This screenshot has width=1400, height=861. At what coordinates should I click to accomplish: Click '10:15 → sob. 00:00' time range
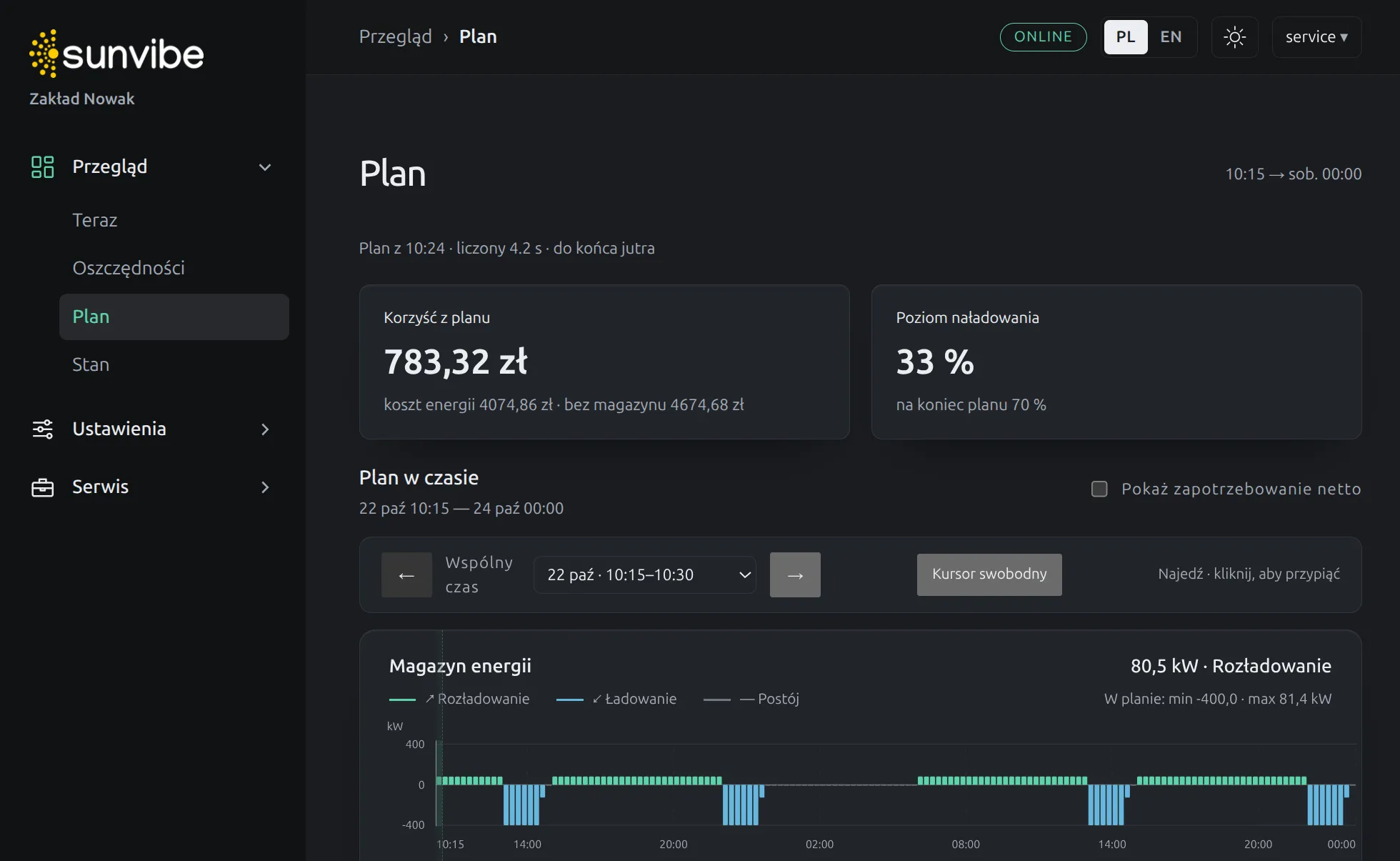1294,174
